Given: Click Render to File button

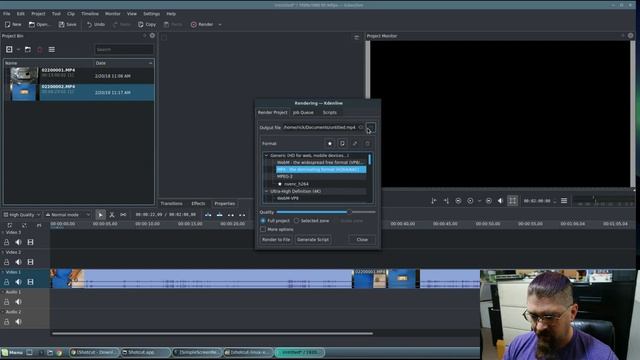Looking at the screenshot, I should 276,240.
